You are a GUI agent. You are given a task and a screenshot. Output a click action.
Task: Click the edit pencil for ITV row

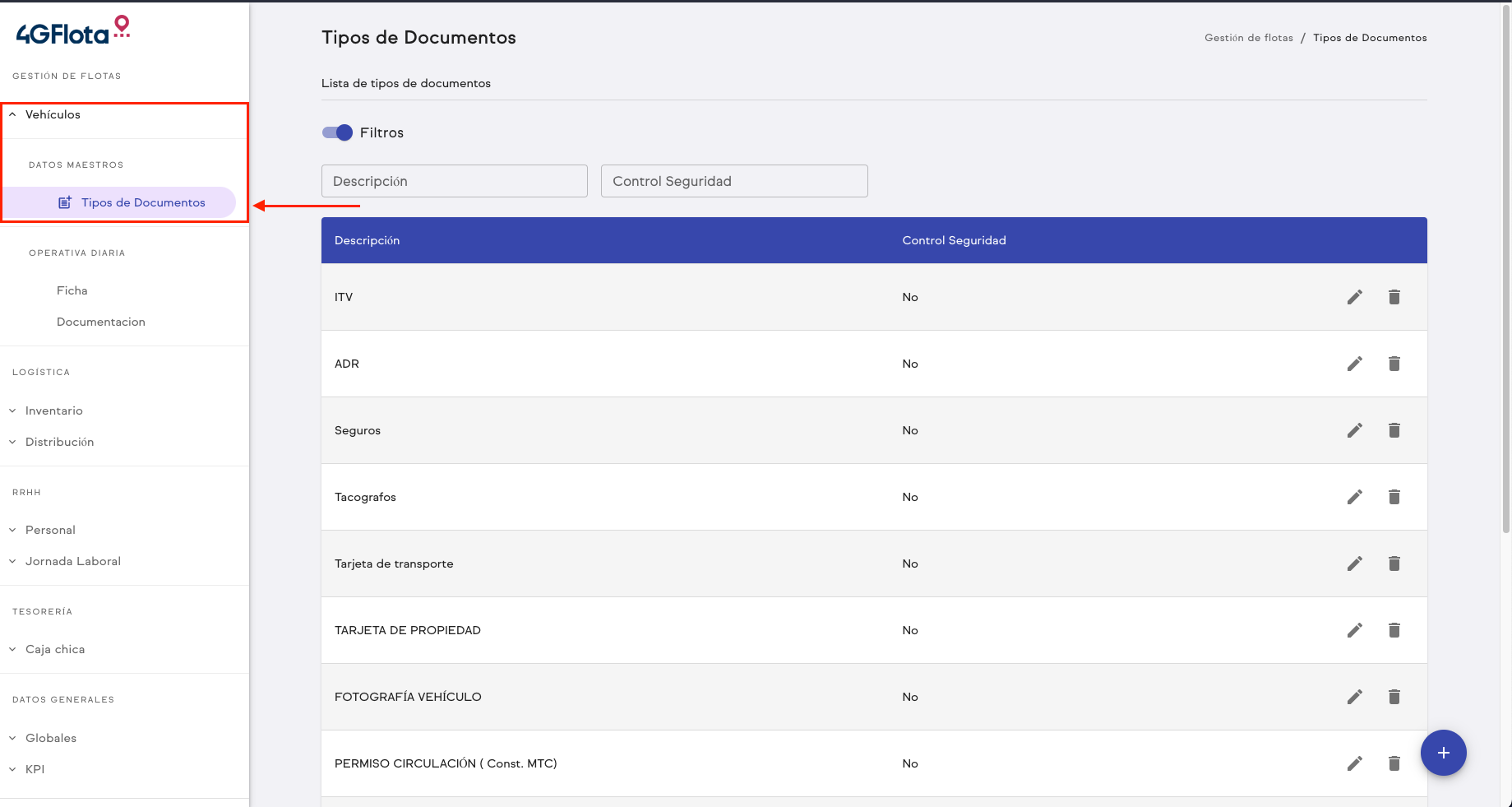1354,297
